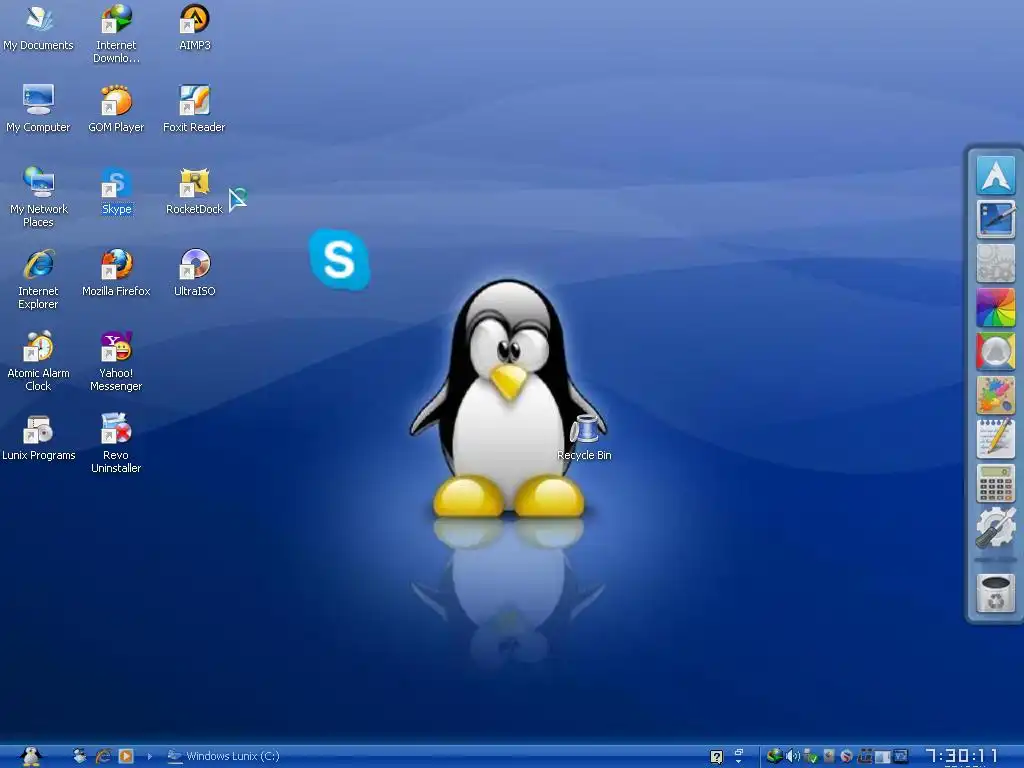Select the RocketDock desktop shortcut
1024x768 pixels.
194,192
